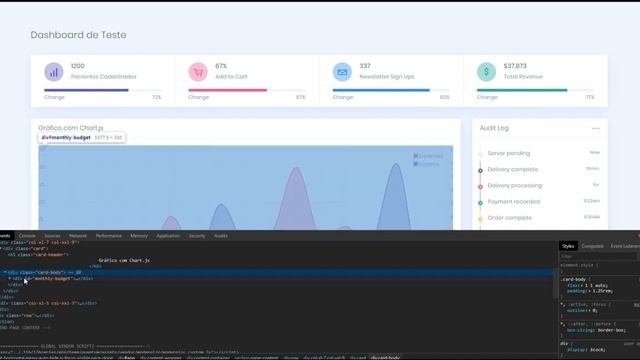Toggle the first chart legend item
This screenshot has height=360, width=640.
[428, 156]
